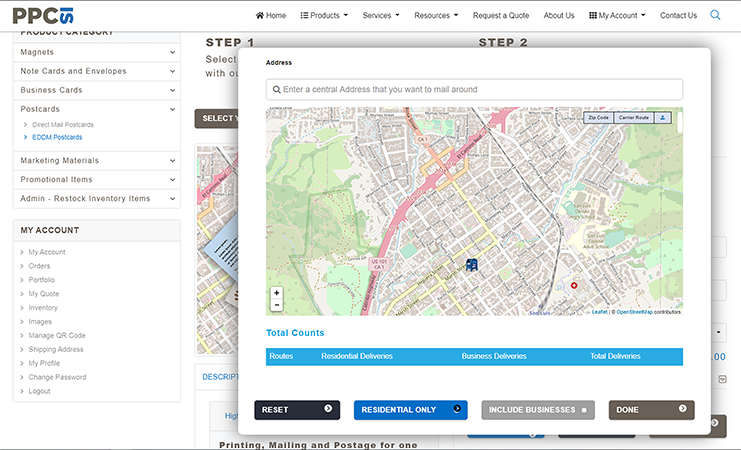The image size is (741, 450).
Task: Click the search magnifier icon in the navbar
Action: [715, 15]
